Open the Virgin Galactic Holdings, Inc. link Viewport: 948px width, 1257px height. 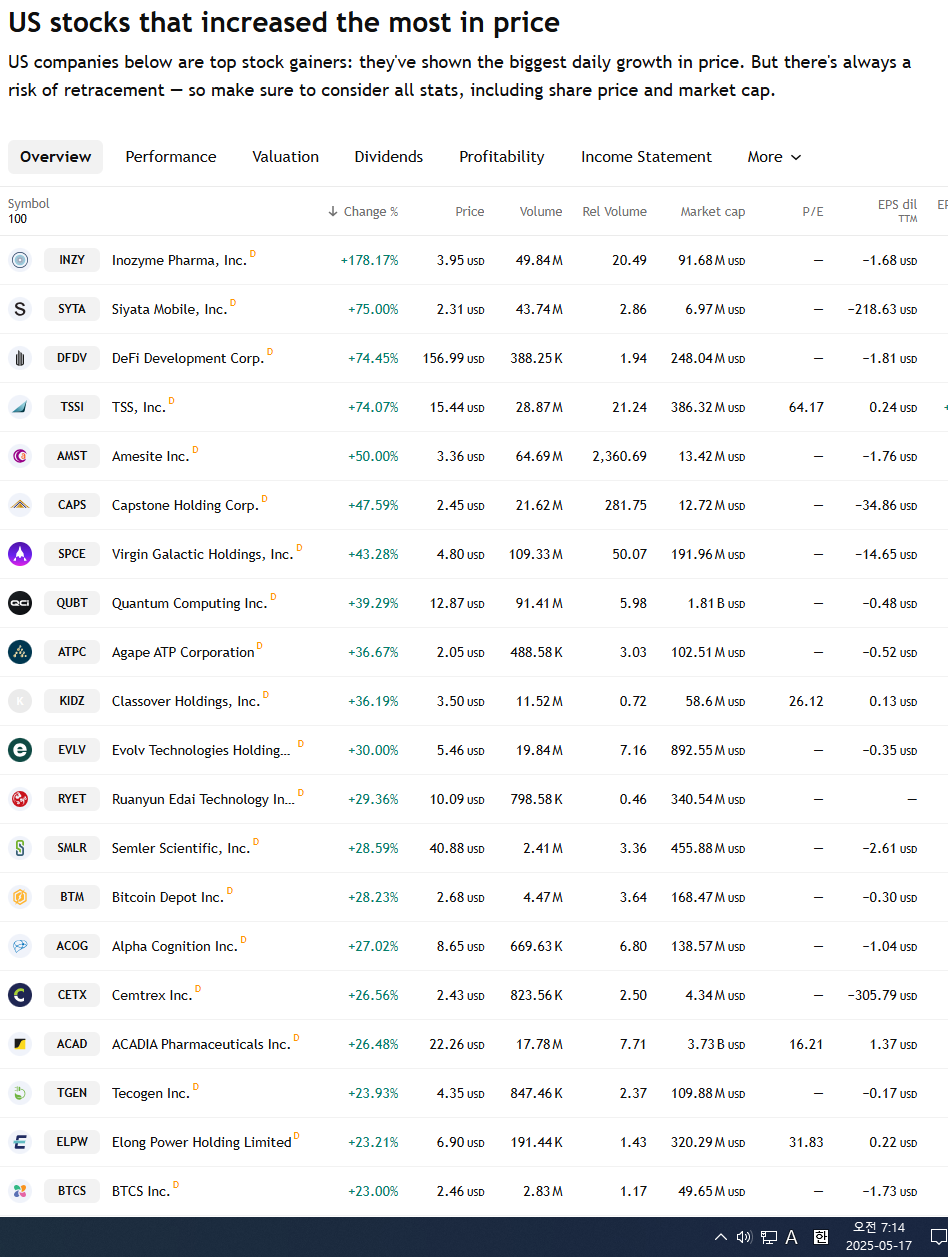tap(202, 554)
